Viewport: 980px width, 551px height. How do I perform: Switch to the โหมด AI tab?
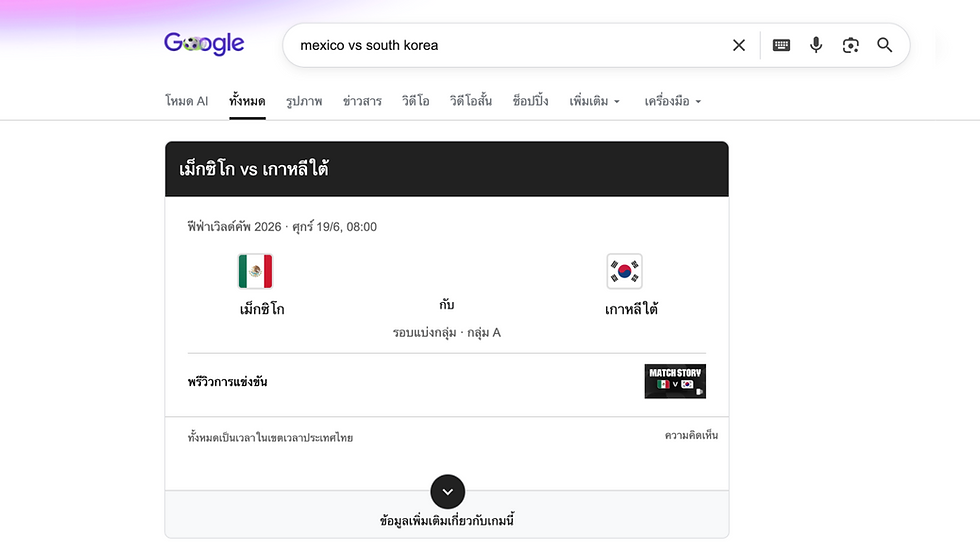pos(186,101)
